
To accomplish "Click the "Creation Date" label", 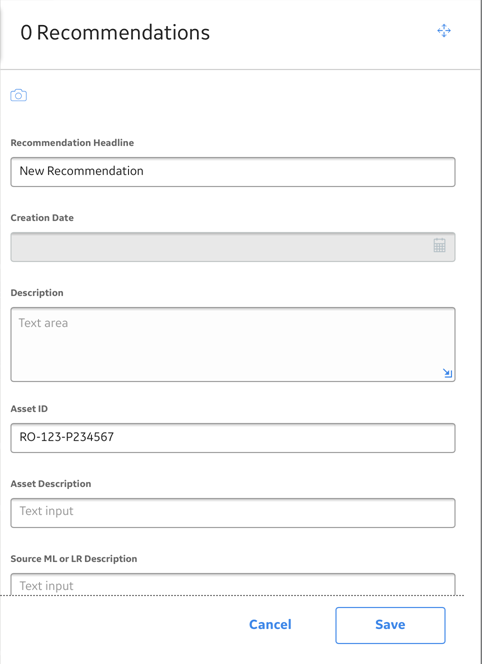I will [x=42, y=218].
